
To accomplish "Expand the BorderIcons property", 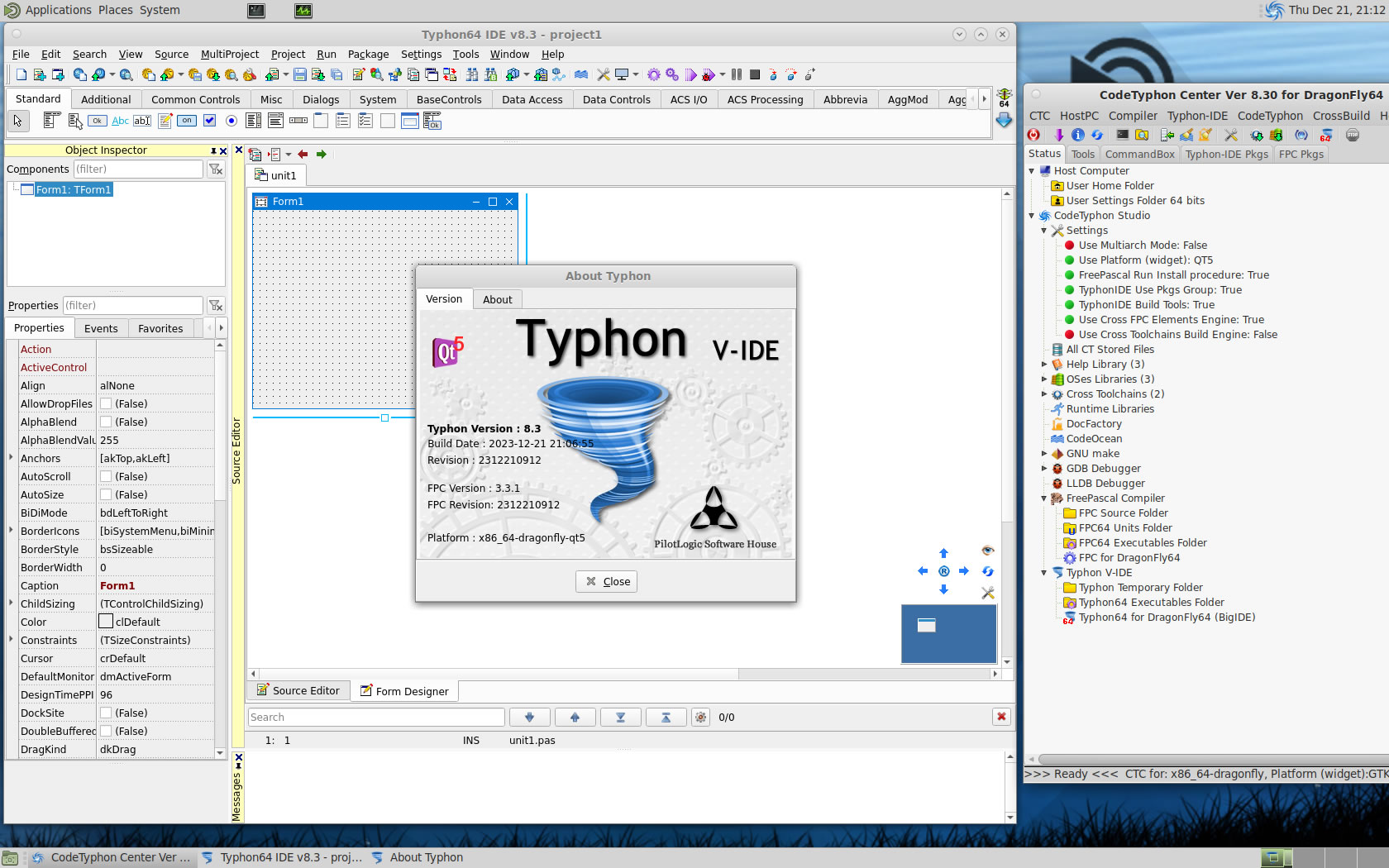I will pos(12,530).
